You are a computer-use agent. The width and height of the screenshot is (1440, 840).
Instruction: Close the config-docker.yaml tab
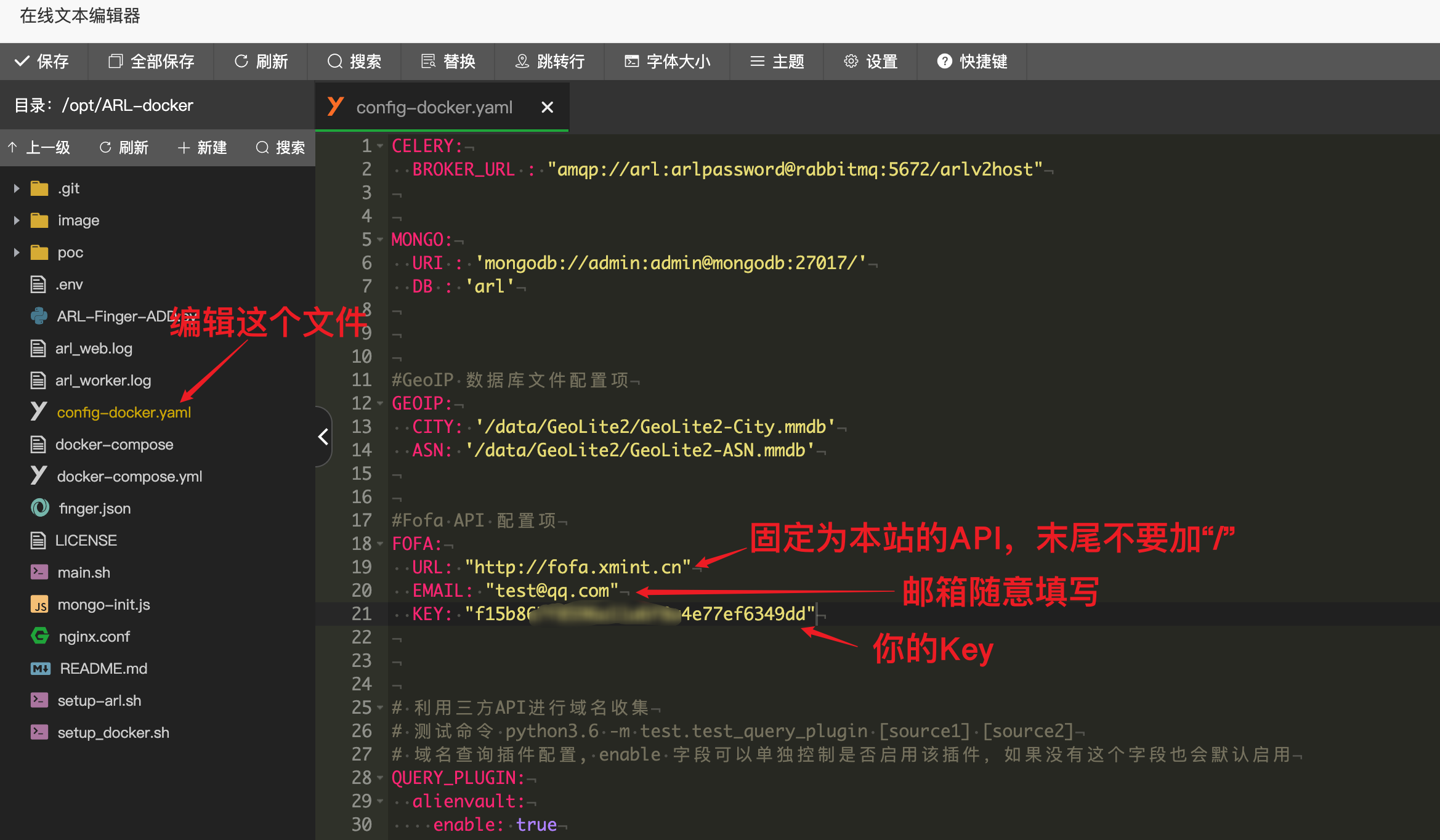[547, 108]
